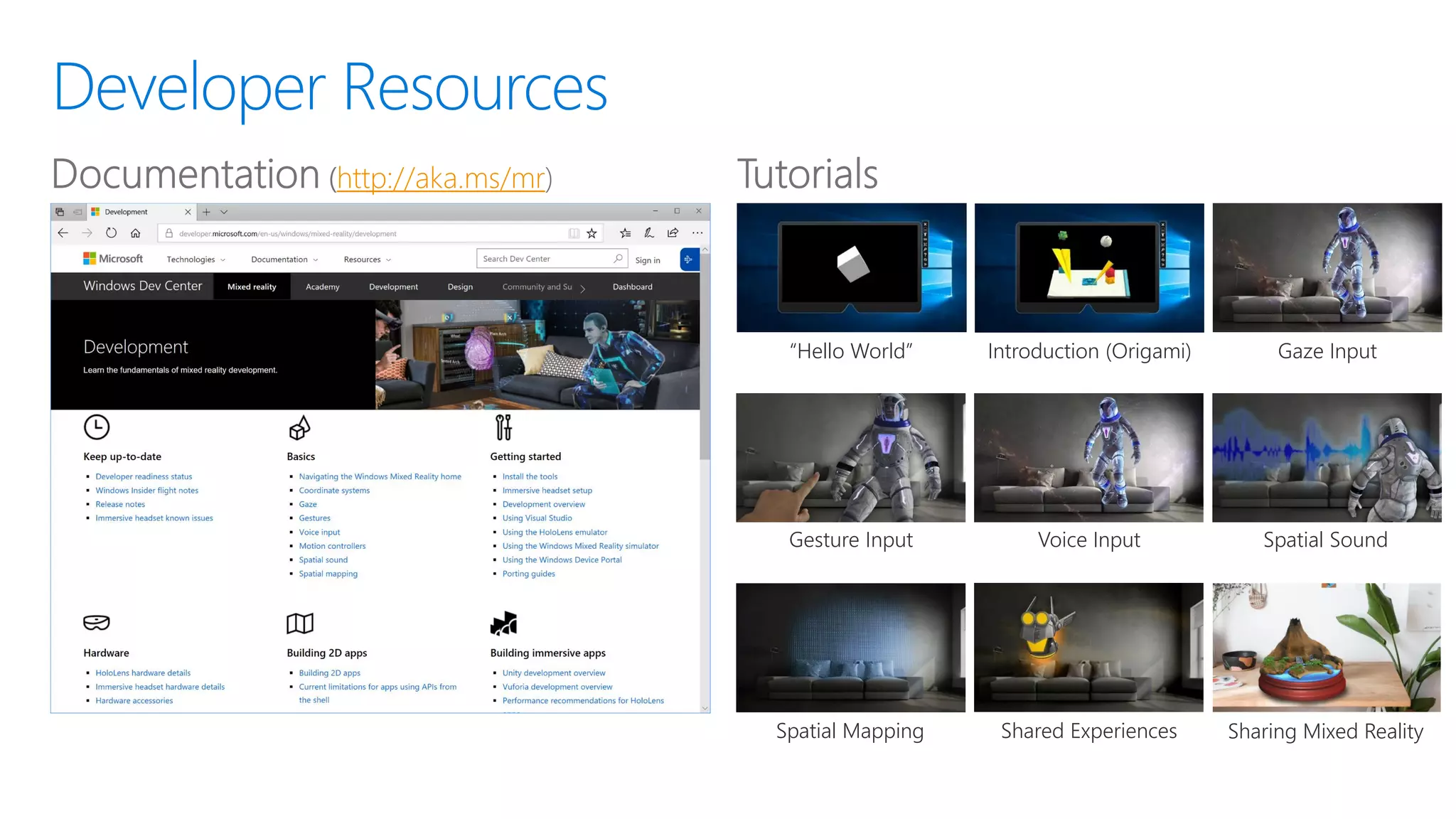Open the Dashboard nav item

(x=633, y=287)
